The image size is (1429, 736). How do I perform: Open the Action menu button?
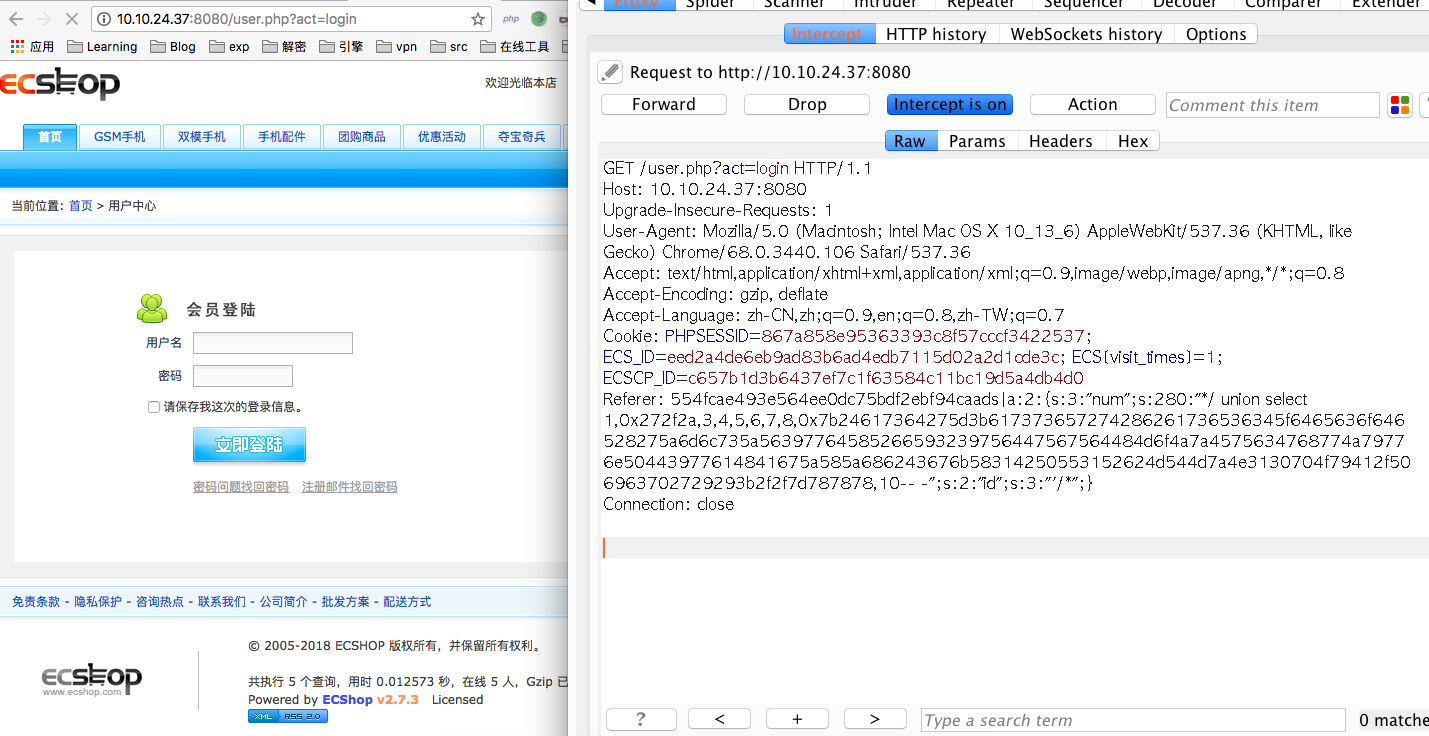[1093, 105]
